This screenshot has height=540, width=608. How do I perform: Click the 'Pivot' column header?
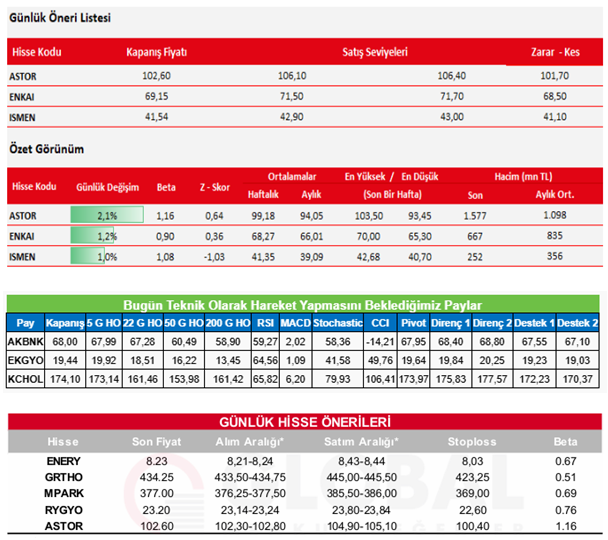pyautogui.click(x=414, y=323)
